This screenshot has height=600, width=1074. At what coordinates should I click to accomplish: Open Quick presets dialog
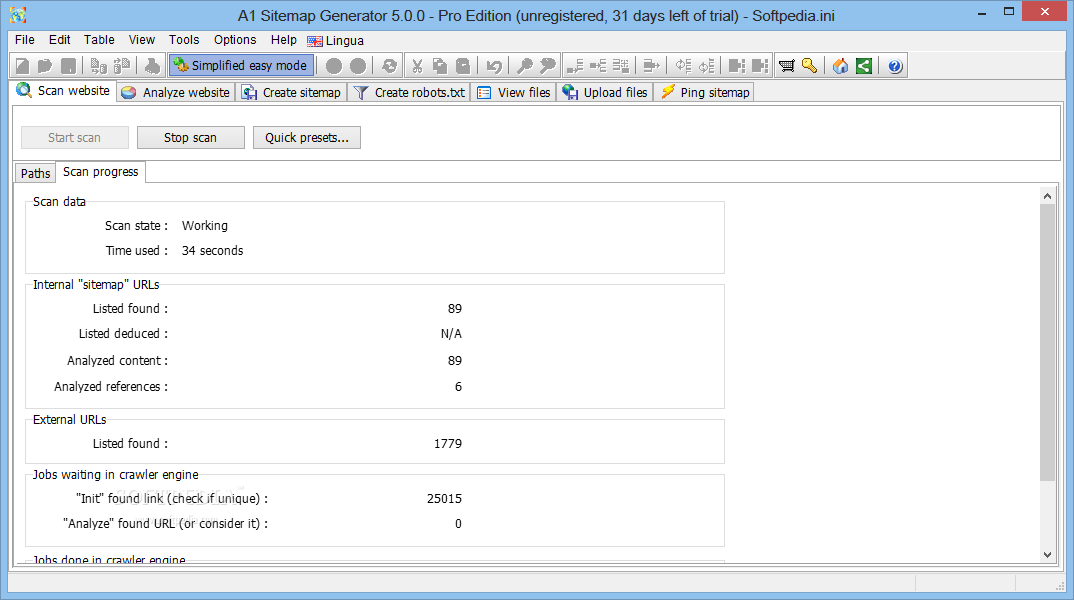[307, 138]
